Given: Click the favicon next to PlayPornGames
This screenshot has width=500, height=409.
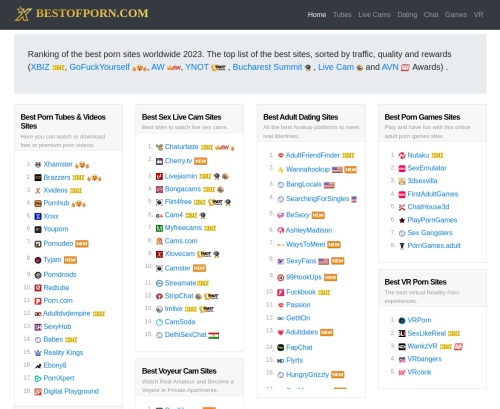Looking at the screenshot, I should pyautogui.click(x=402, y=220).
